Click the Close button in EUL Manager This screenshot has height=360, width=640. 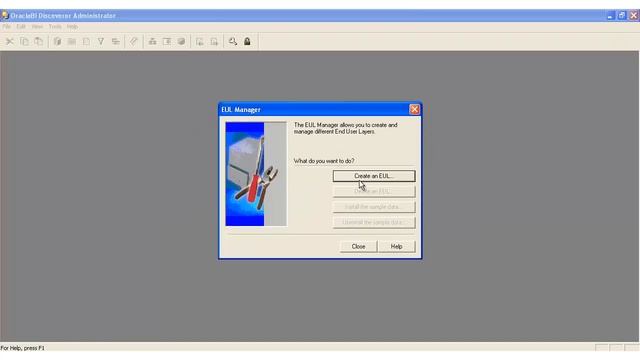(x=358, y=247)
